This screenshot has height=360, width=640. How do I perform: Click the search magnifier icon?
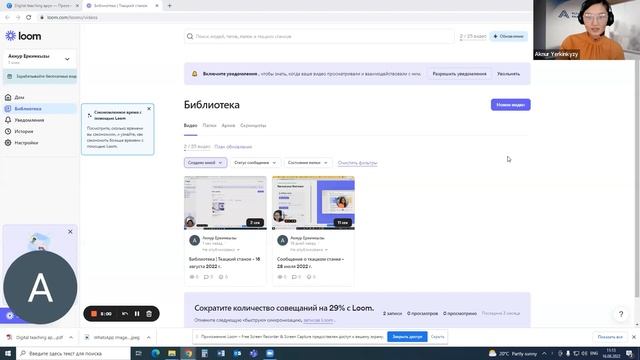click(190, 36)
